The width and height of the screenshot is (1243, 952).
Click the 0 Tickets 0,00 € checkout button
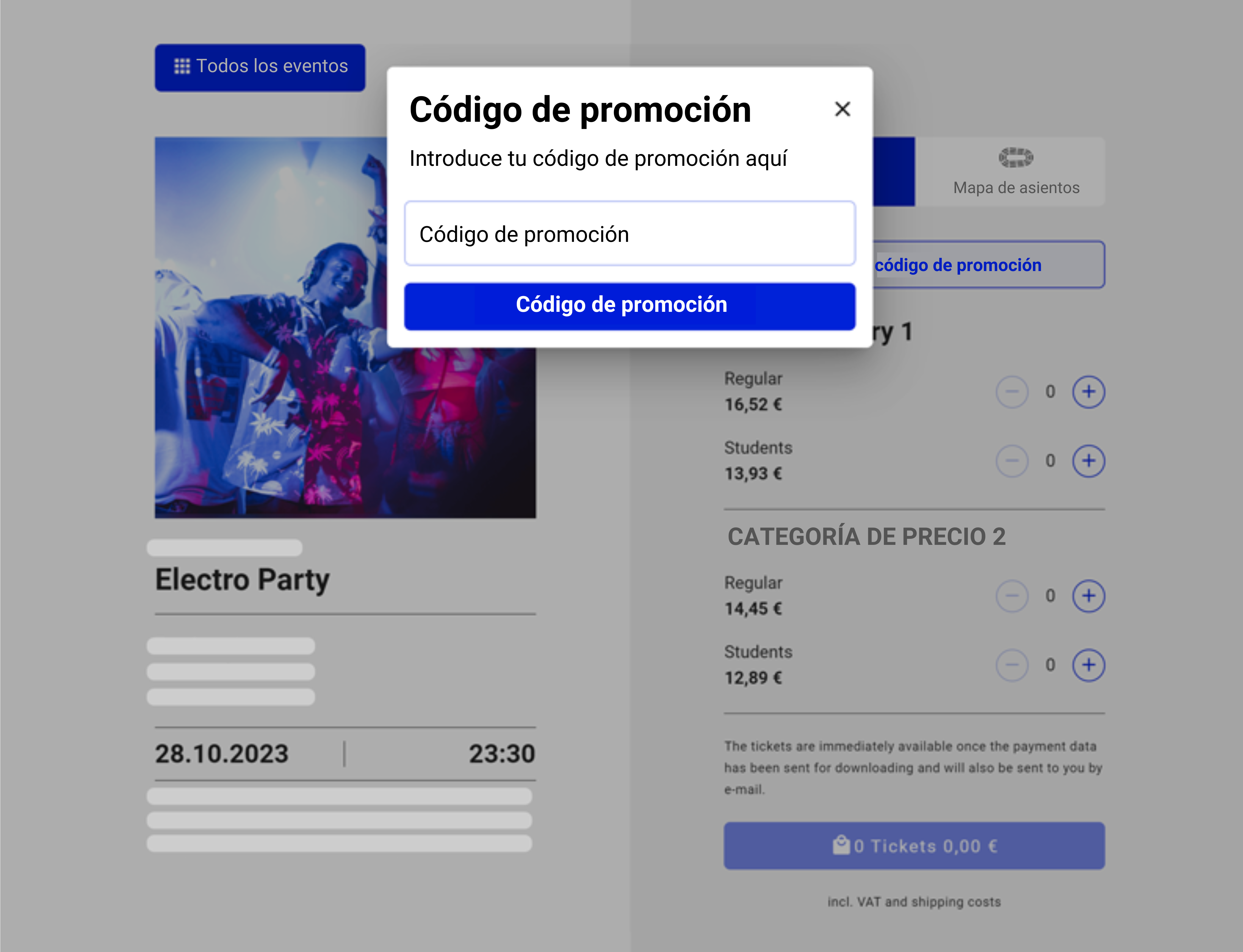click(x=914, y=845)
